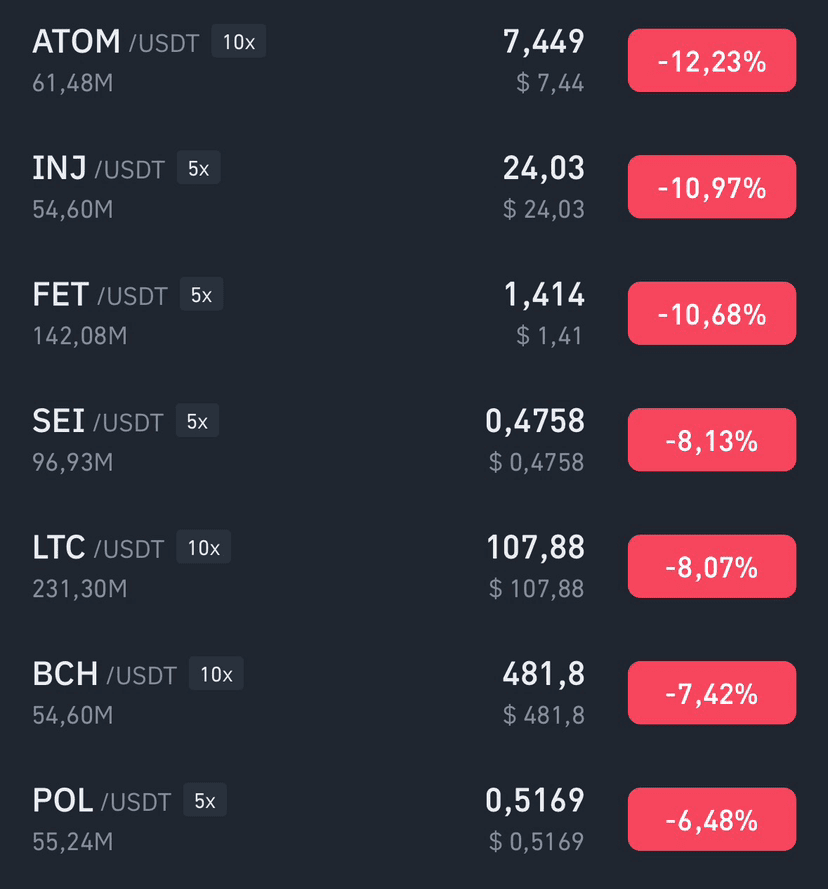Select the 5x leverage tag beside INJ
This screenshot has height=889, width=828.
(x=198, y=168)
